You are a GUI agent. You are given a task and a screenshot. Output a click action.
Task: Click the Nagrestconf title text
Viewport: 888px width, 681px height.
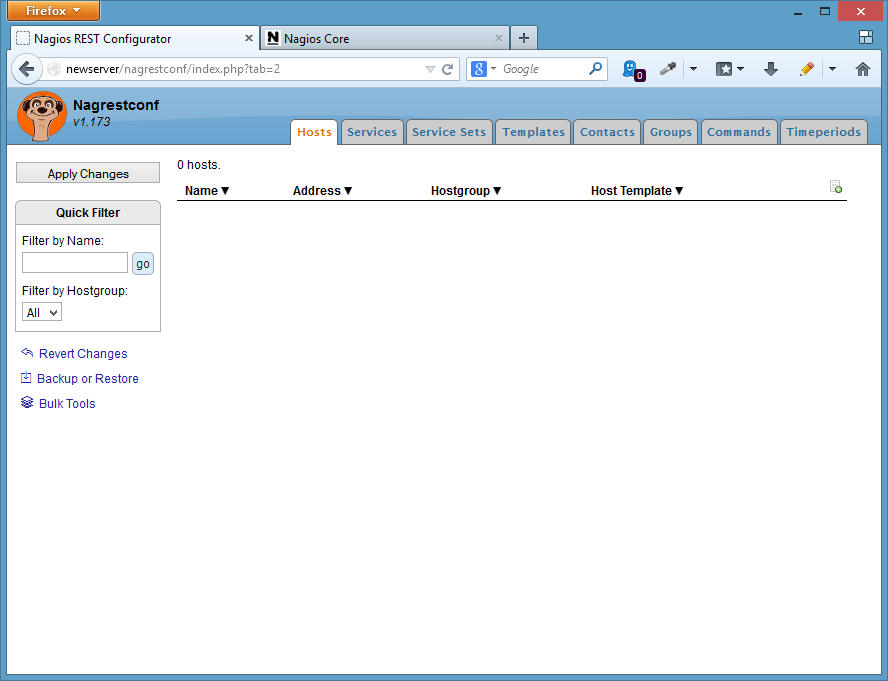tap(116, 105)
